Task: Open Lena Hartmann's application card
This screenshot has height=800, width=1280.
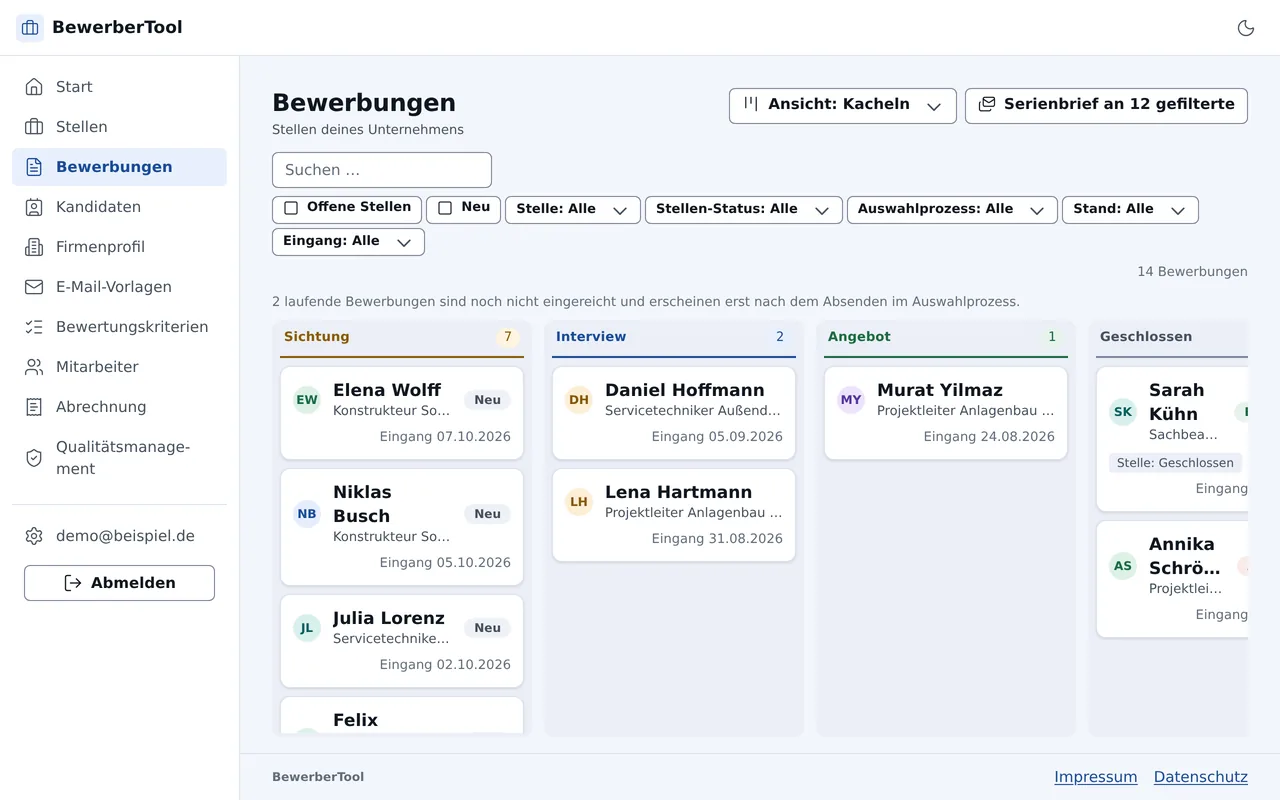Action: (674, 516)
